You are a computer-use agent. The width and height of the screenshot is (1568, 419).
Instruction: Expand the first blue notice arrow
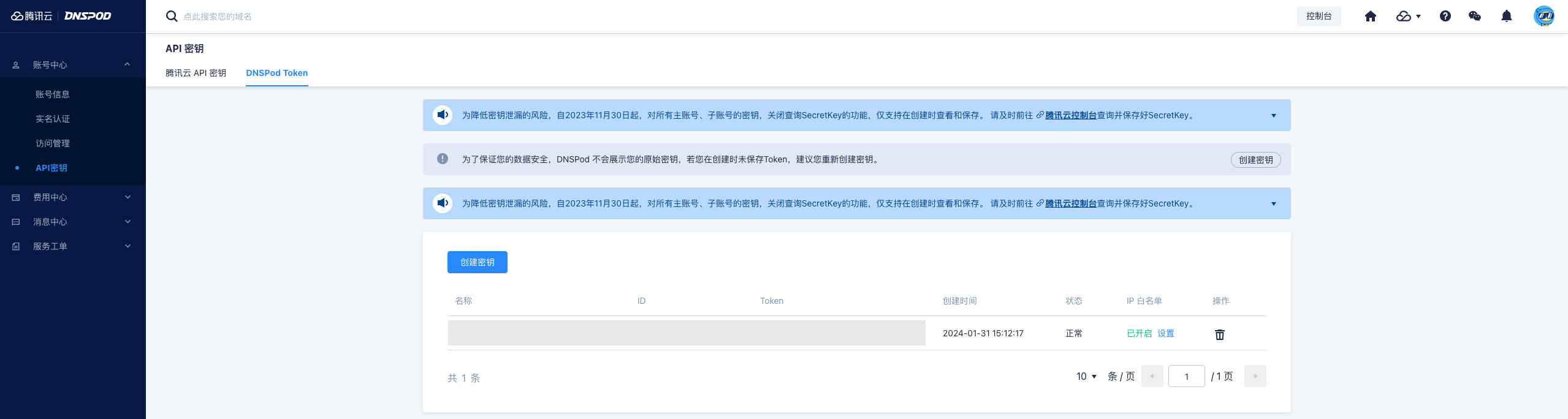[x=1274, y=116]
